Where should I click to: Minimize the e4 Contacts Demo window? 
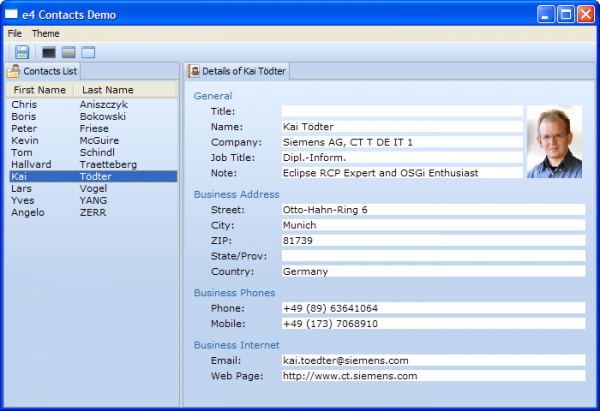(546, 15)
